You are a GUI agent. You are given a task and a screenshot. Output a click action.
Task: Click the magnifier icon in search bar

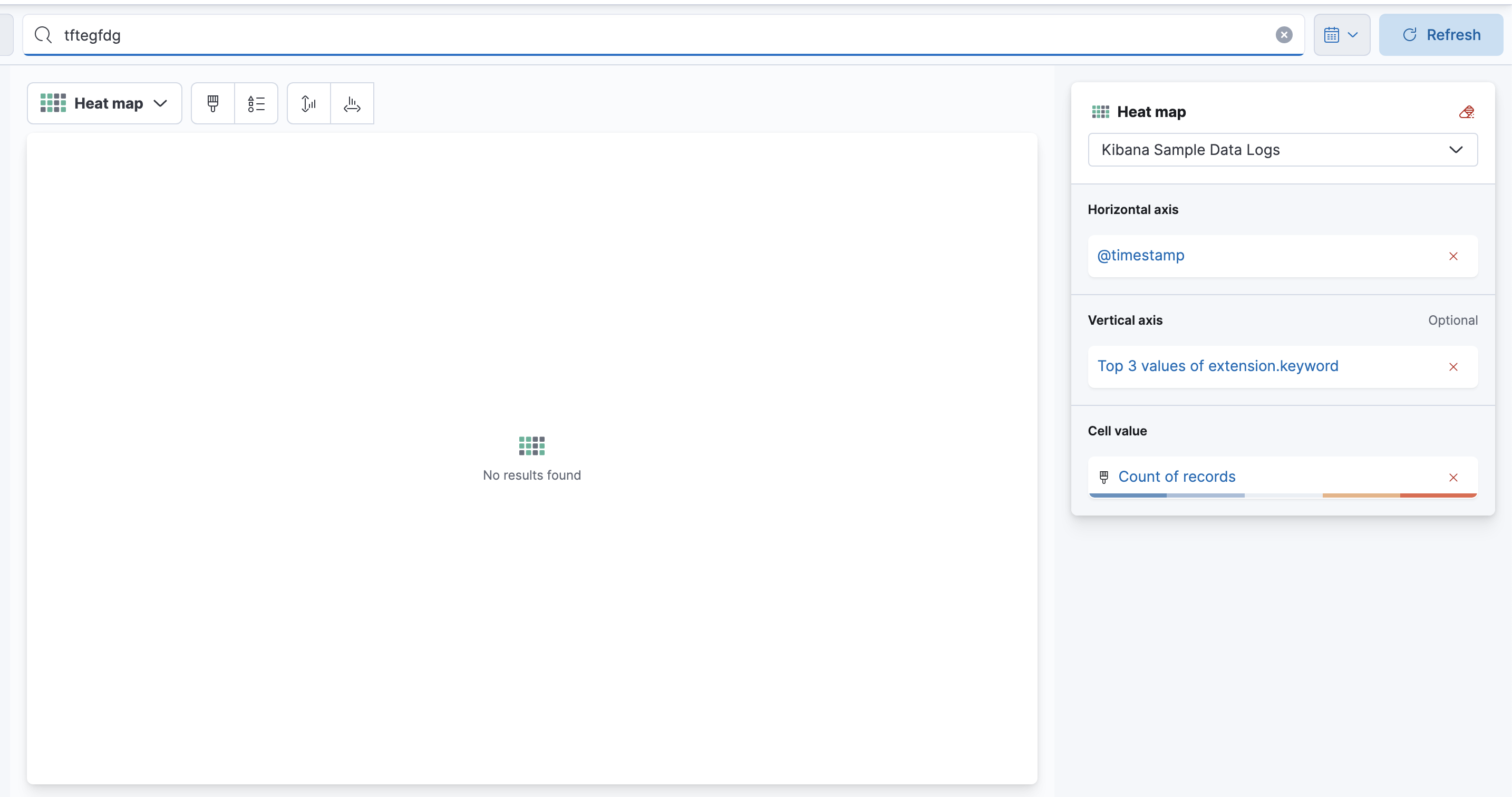(43, 35)
